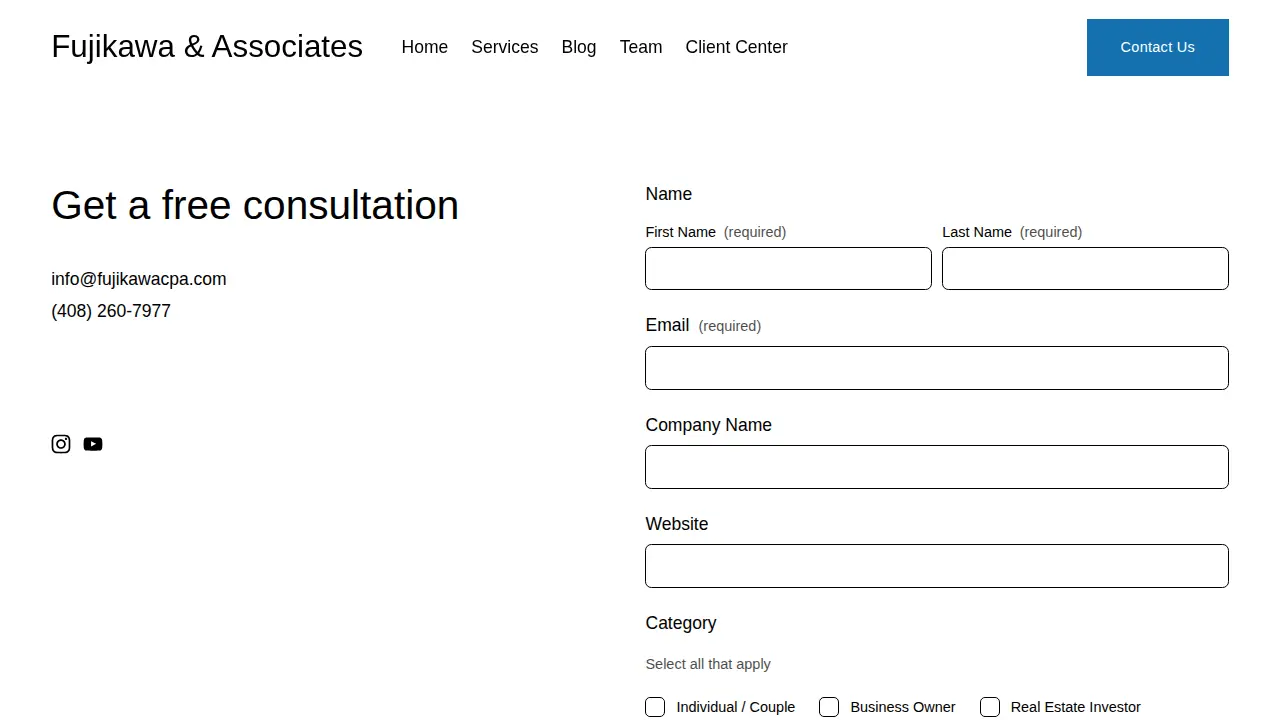Check the Individual / Couple checkbox

[655, 707]
